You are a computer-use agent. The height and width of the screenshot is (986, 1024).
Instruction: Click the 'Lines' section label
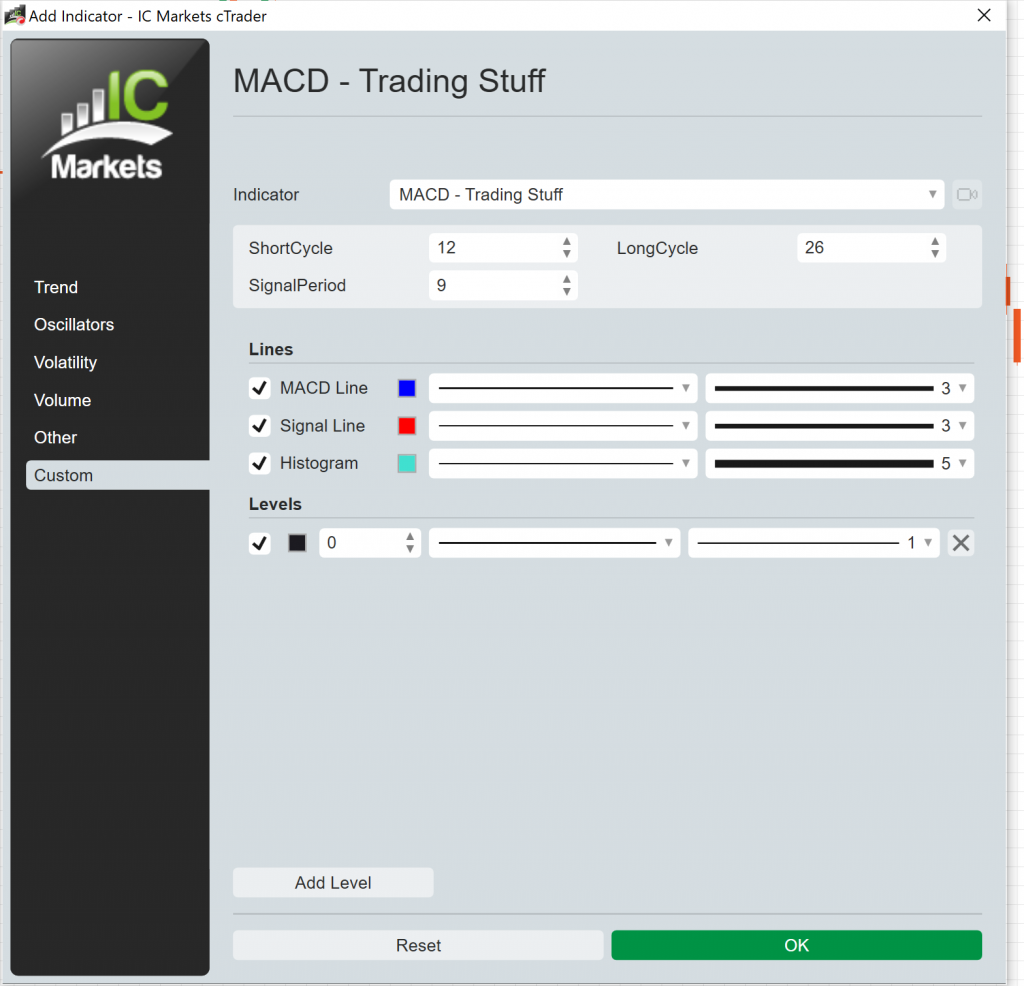[271, 349]
